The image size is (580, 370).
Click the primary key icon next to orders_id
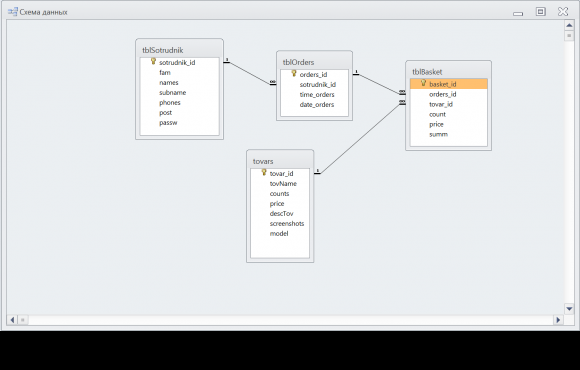[294, 74]
